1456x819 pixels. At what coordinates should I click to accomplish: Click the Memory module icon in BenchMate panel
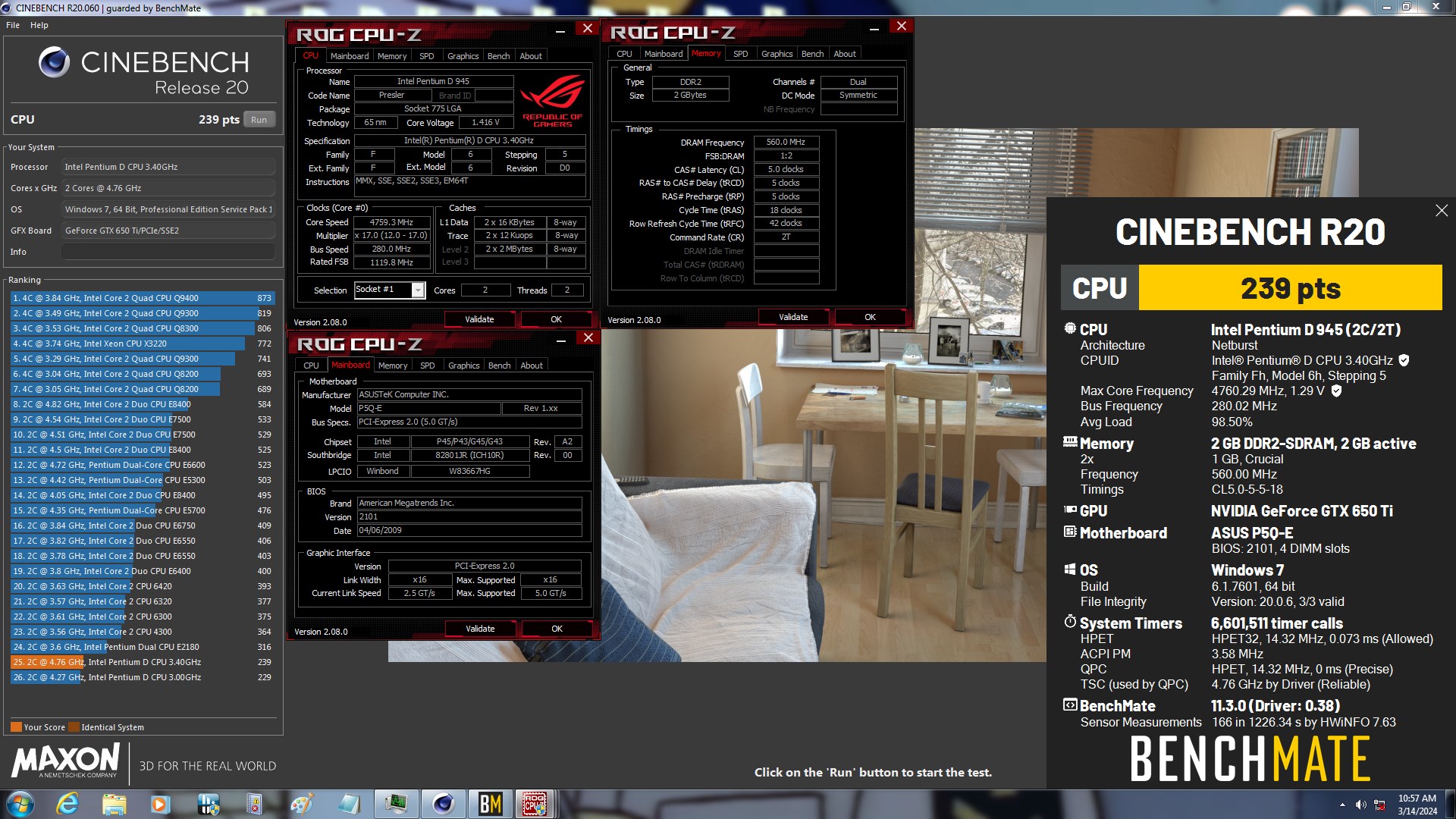point(1070,441)
